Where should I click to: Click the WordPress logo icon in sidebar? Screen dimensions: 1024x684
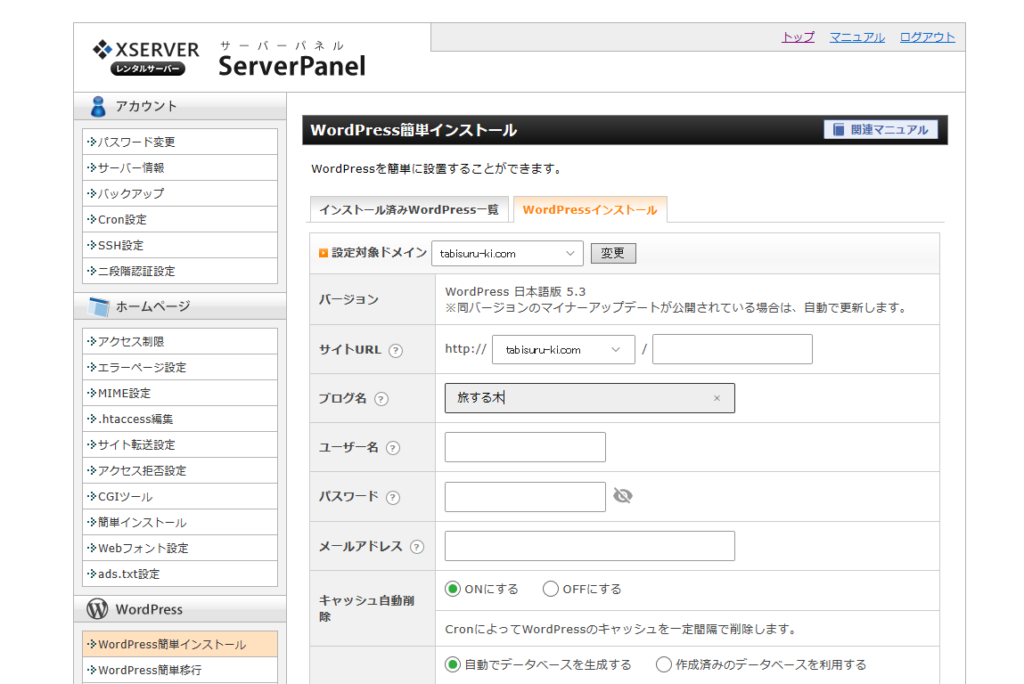[97, 609]
